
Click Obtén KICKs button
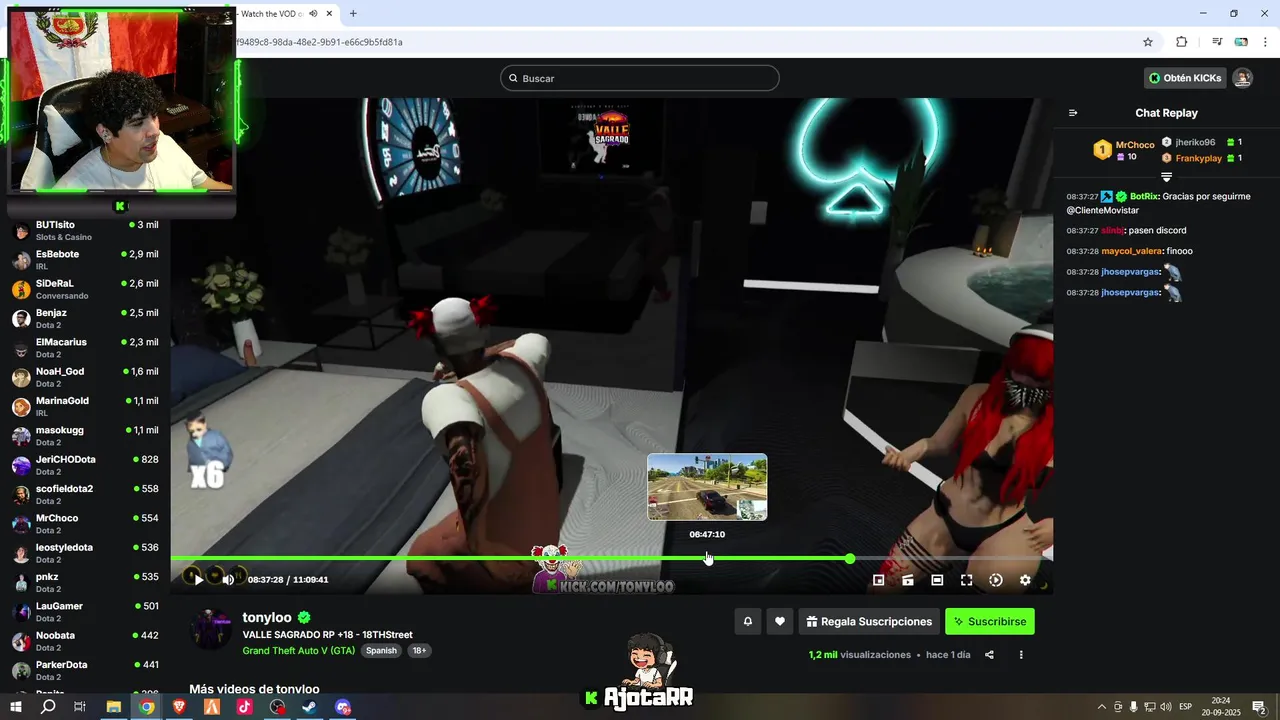[1185, 78]
